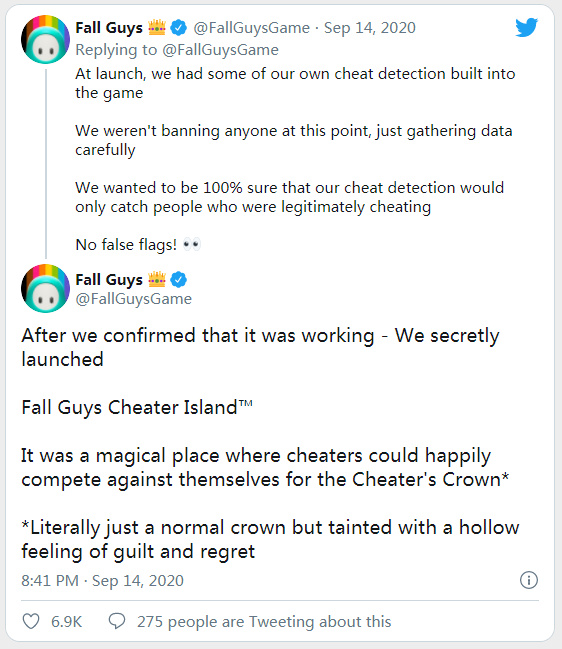Open the lower Fall Guys profile avatar
The height and width of the screenshot is (649, 562).
click(x=46, y=288)
